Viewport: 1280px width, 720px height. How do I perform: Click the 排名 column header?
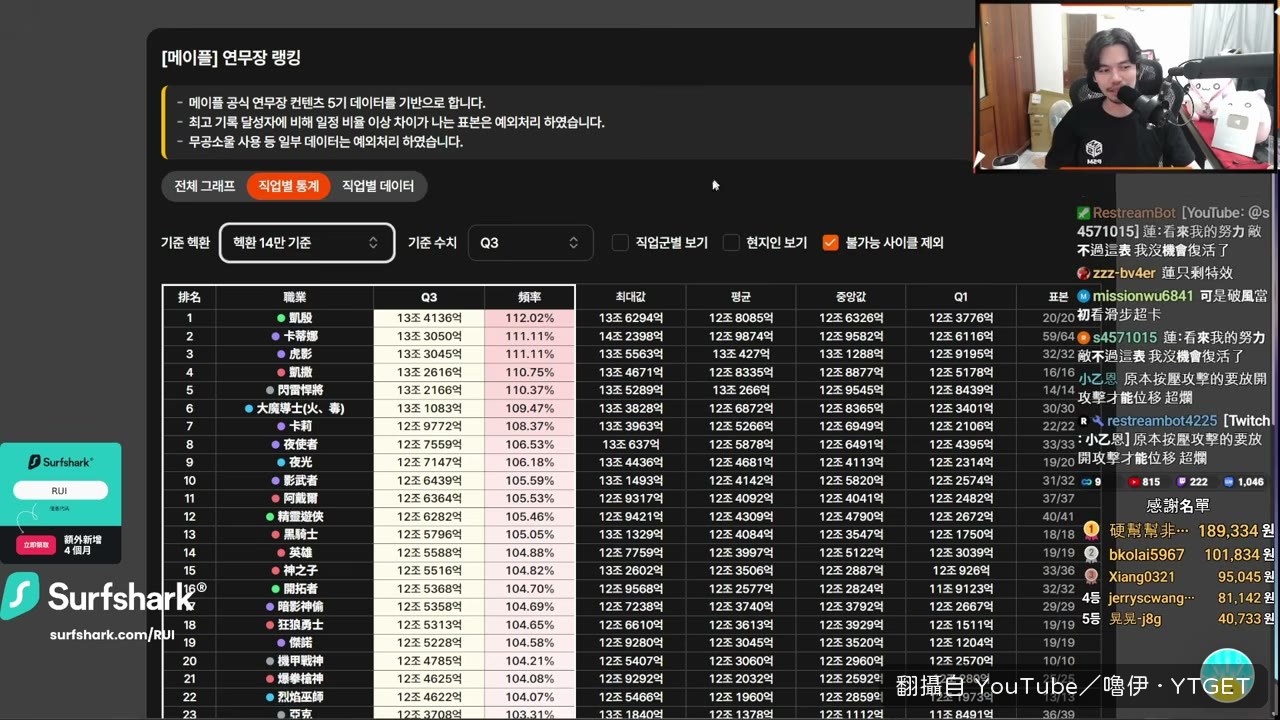189,297
